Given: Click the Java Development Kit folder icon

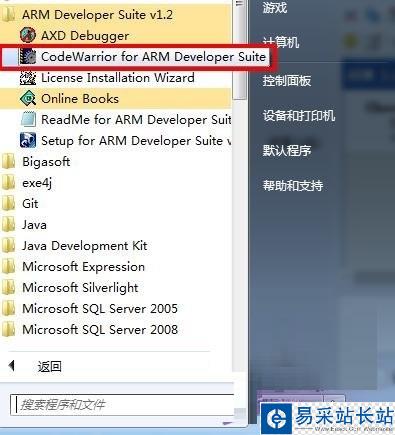Looking at the screenshot, I should click(8, 246).
